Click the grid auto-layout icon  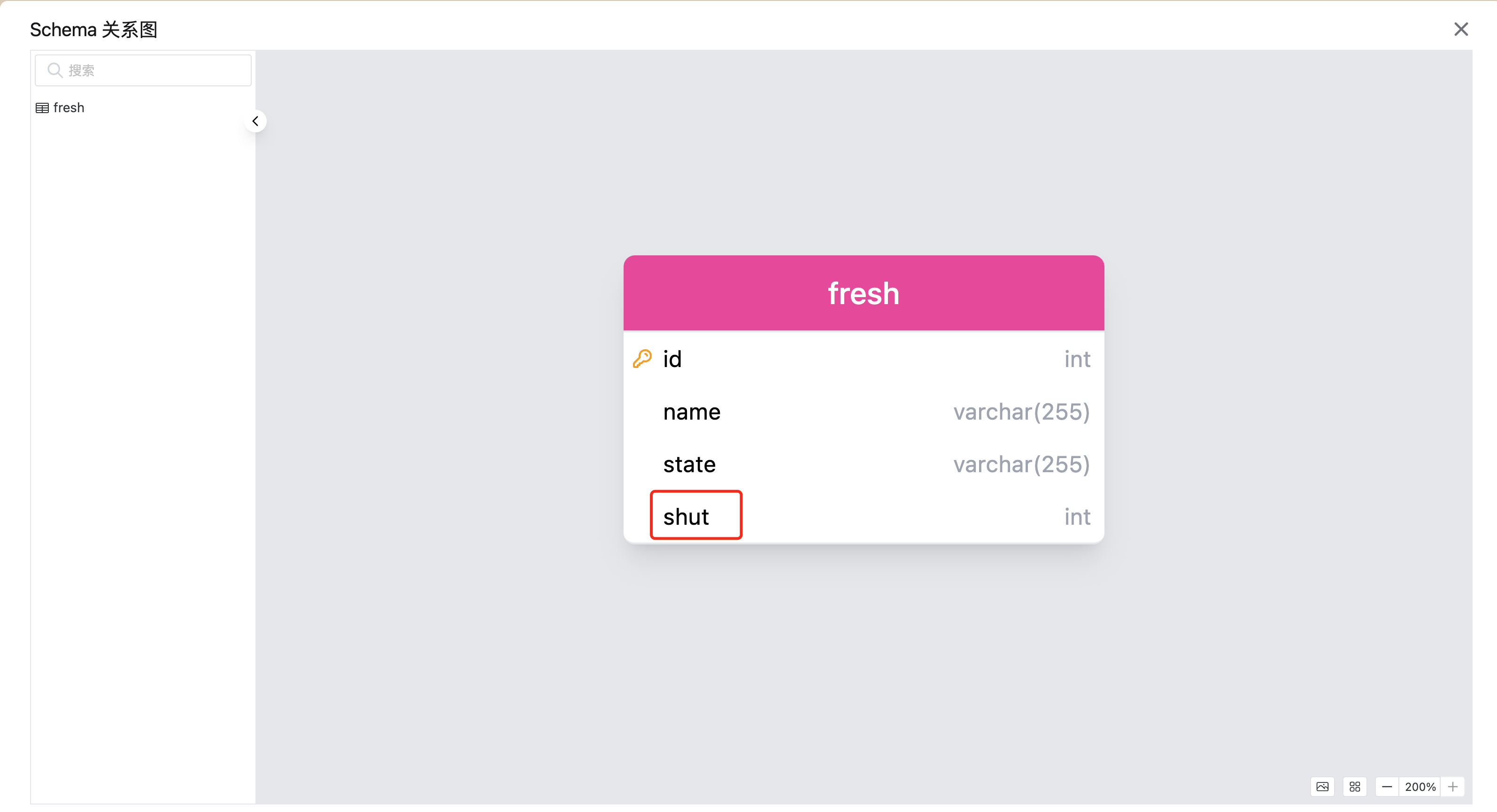[1355, 787]
